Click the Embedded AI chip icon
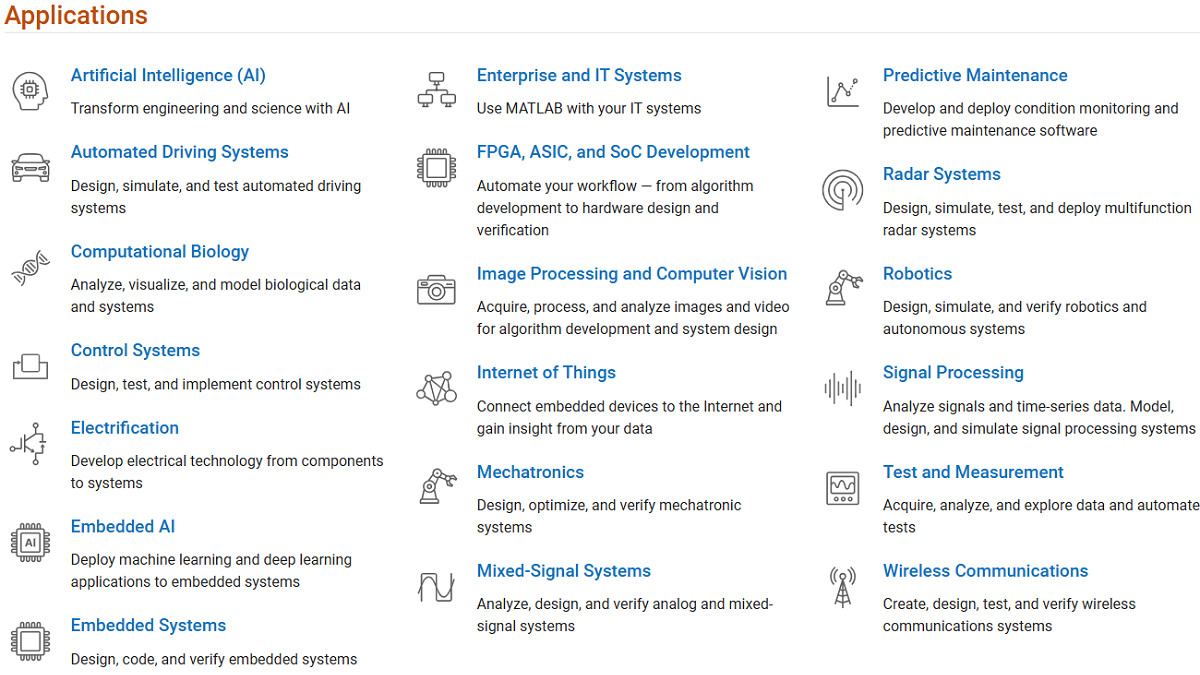The height and width of the screenshot is (675, 1200). [30, 543]
